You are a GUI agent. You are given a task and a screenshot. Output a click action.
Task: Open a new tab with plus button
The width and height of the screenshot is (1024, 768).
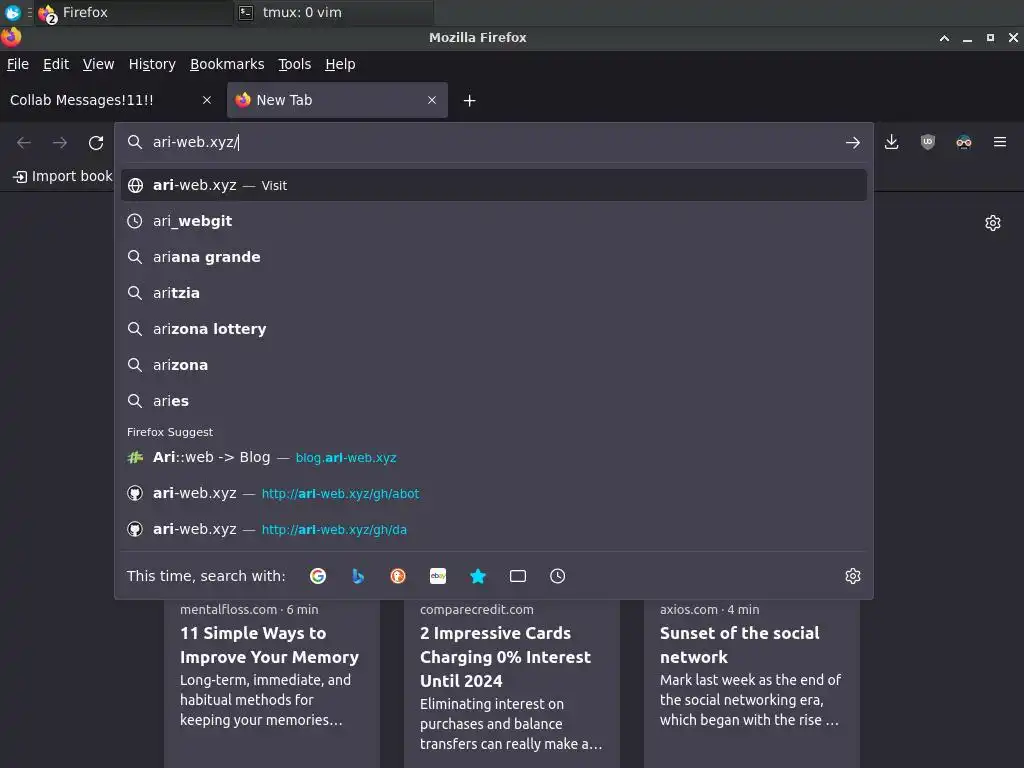click(x=470, y=101)
